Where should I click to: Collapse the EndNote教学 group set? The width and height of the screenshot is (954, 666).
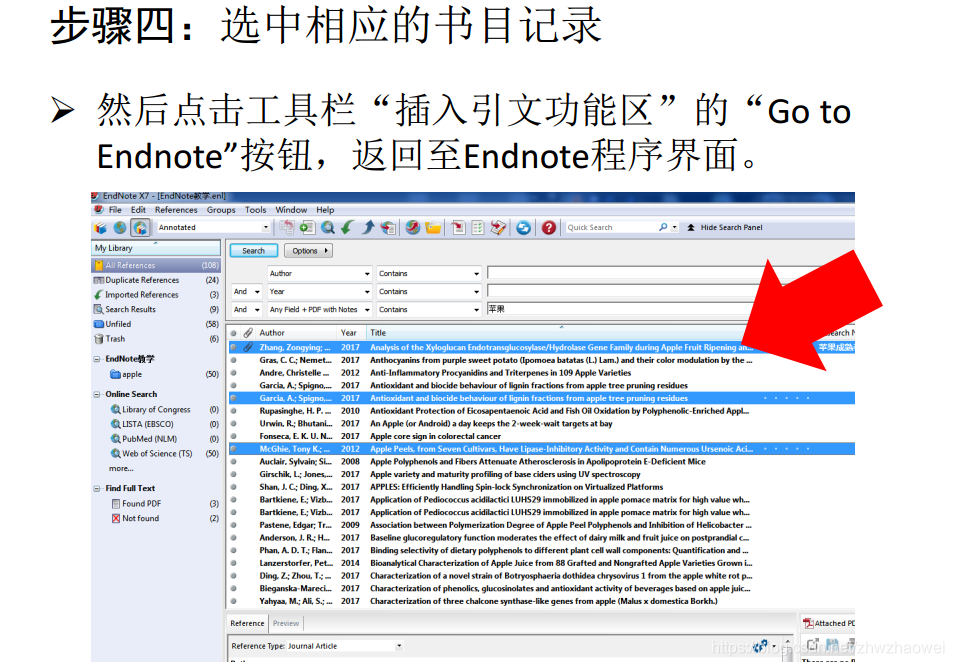97,359
